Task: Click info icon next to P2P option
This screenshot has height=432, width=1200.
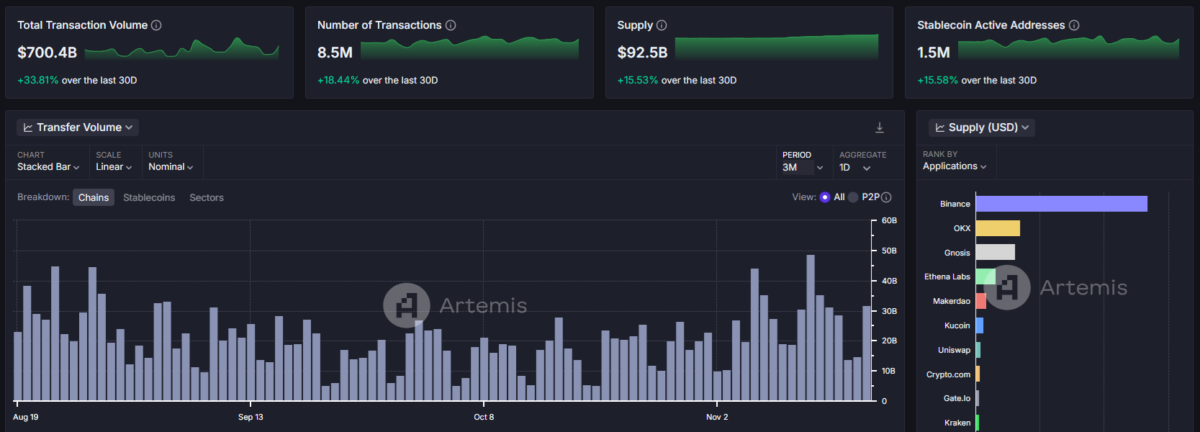Action: point(886,198)
